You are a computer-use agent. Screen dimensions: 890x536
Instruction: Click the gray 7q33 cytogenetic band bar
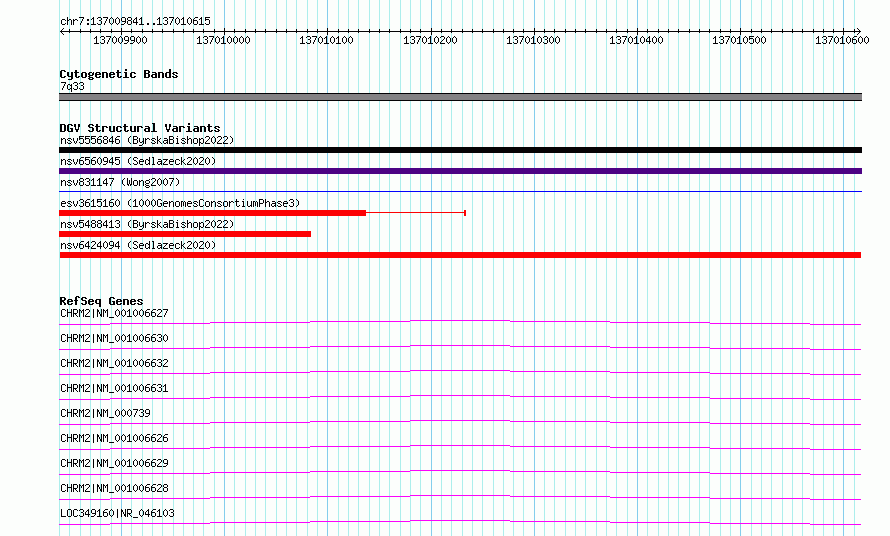tap(460, 97)
